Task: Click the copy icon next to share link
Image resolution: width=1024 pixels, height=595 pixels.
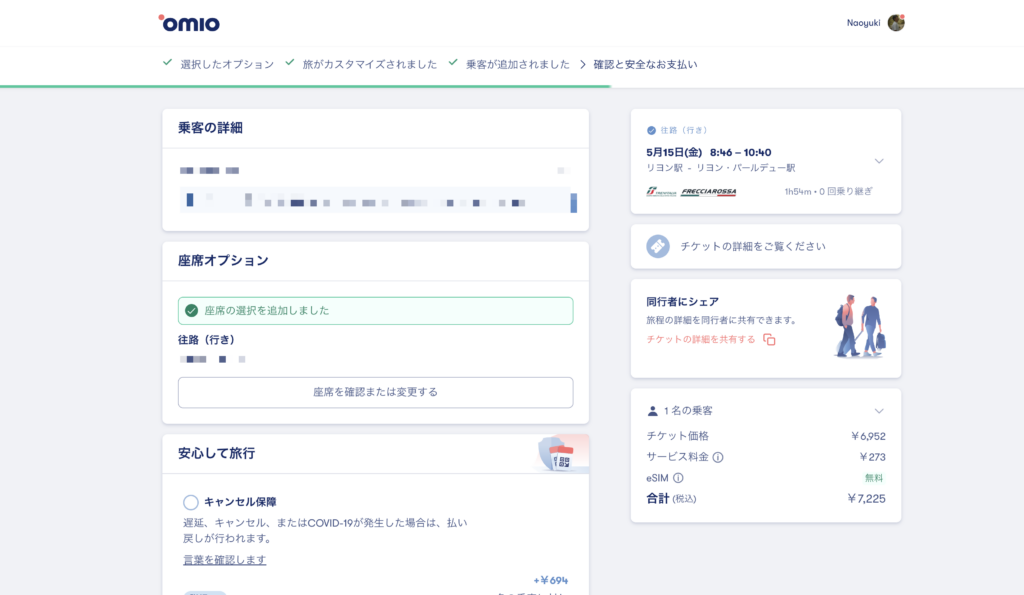Action: point(769,340)
